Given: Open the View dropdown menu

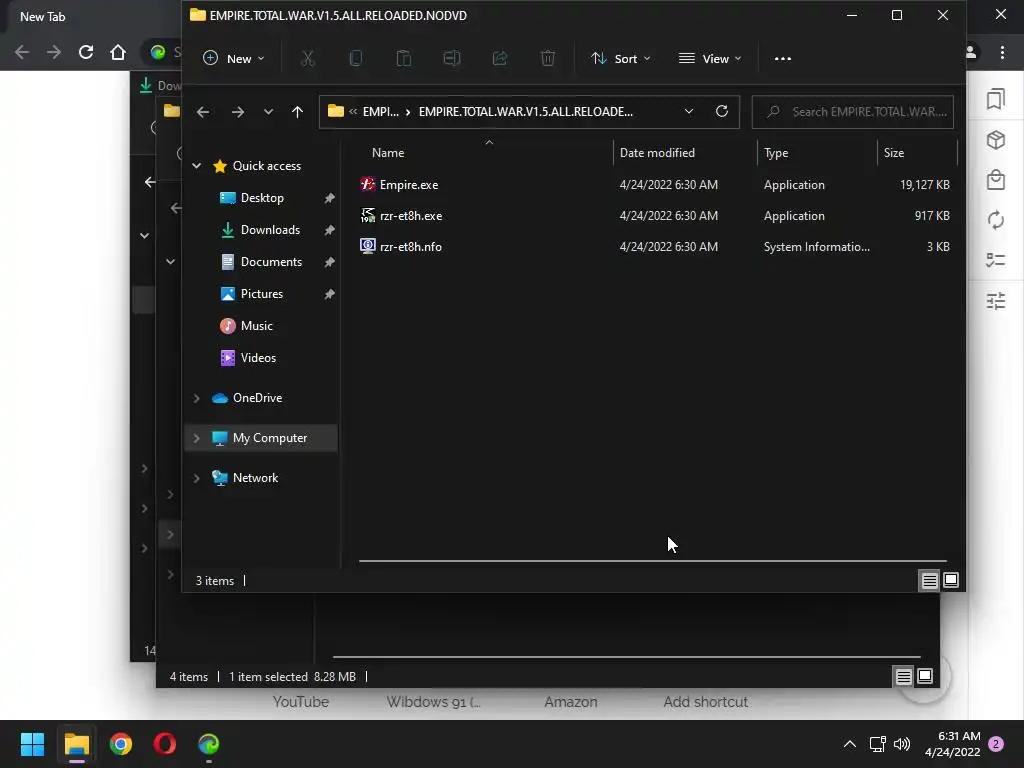Looking at the screenshot, I should pos(710,59).
